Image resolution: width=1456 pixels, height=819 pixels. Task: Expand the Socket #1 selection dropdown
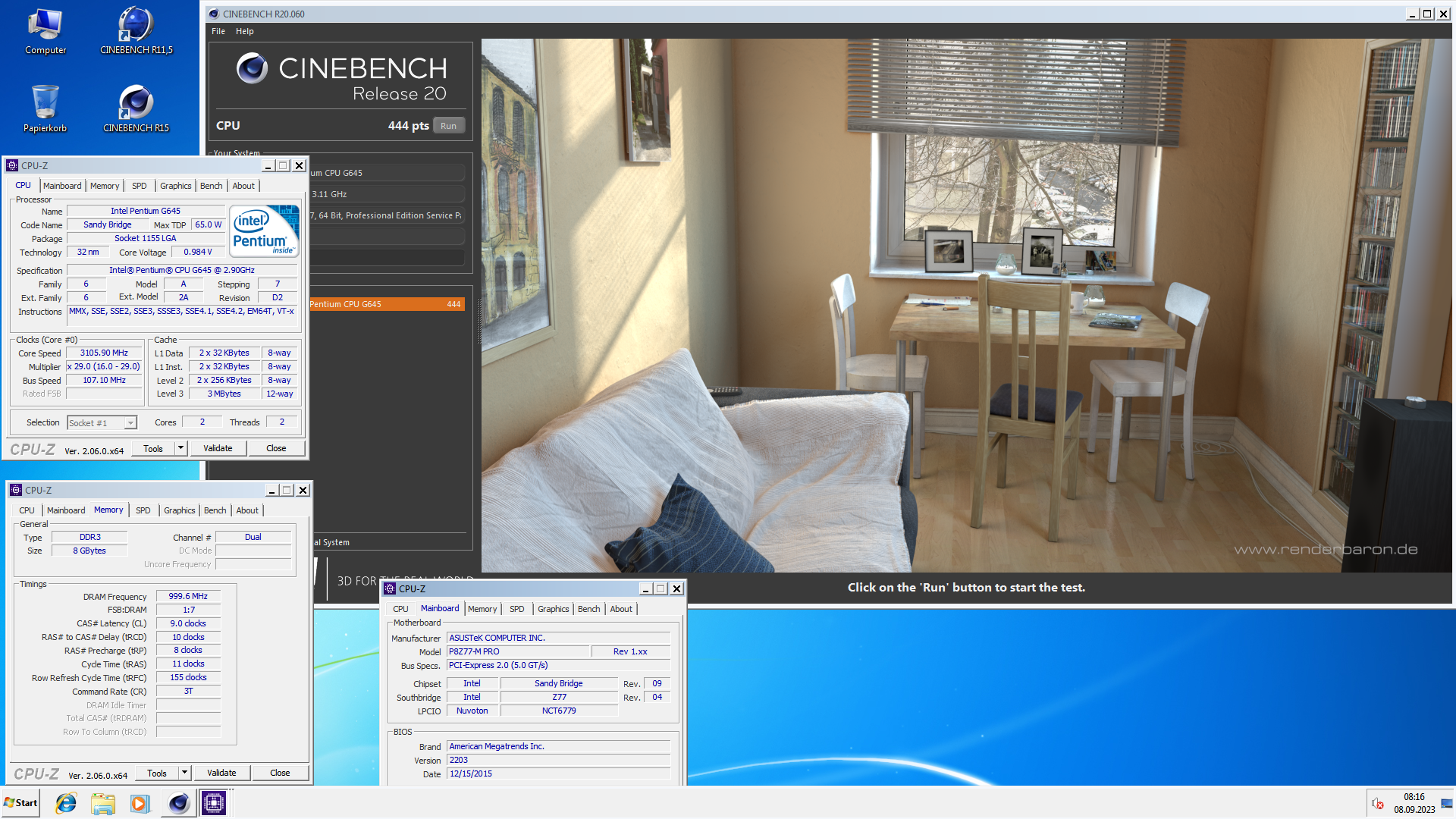tap(130, 423)
